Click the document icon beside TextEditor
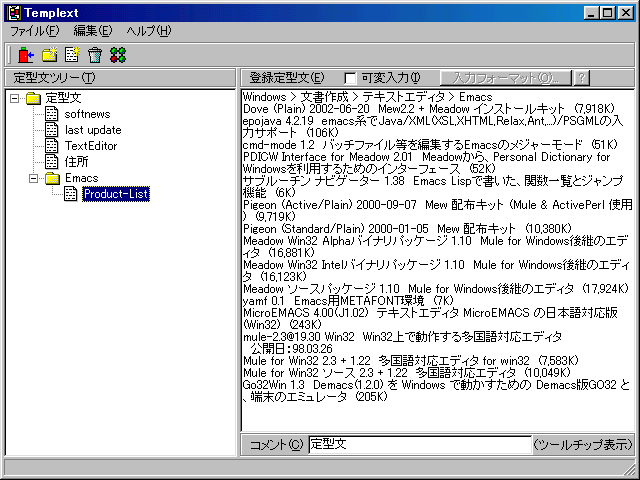This screenshot has height=480, width=640. click(x=52, y=146)
